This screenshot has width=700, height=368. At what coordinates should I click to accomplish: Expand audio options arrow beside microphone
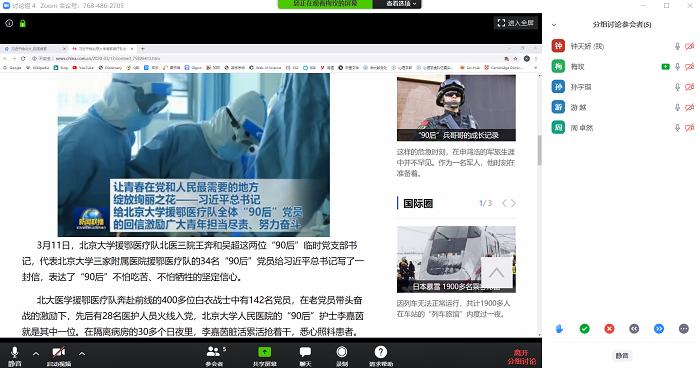[x=36, y=354]
